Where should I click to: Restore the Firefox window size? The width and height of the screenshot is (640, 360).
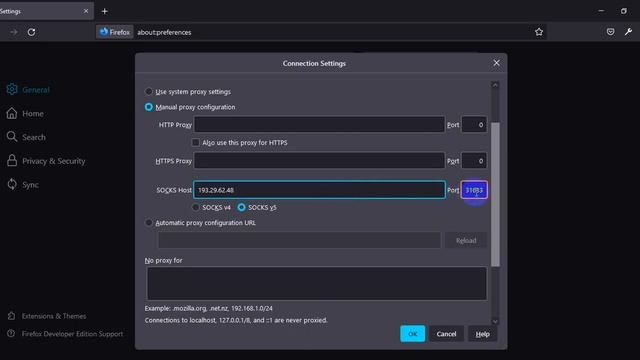[624, 11]
